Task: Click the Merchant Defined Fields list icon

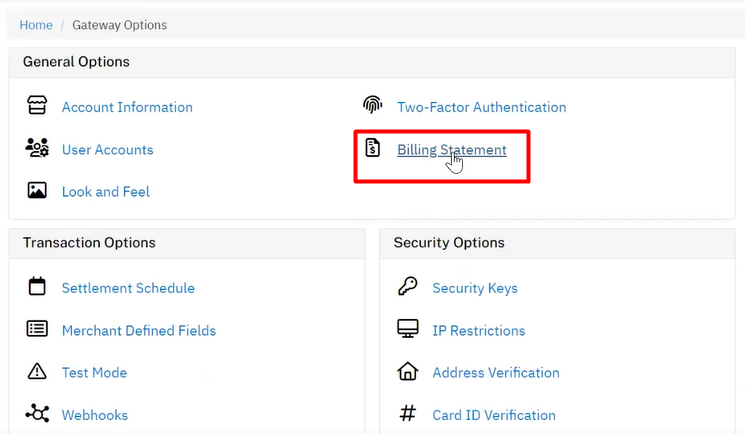Action: (37, 328)
